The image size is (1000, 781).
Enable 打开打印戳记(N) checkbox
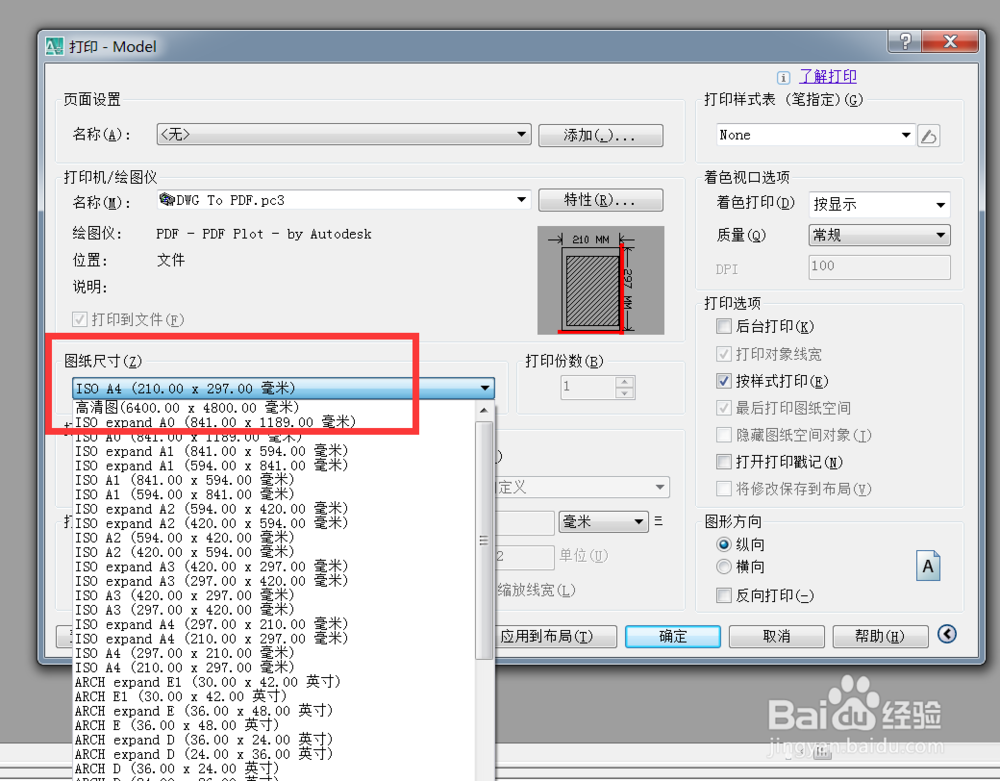[x=724, y=462]
